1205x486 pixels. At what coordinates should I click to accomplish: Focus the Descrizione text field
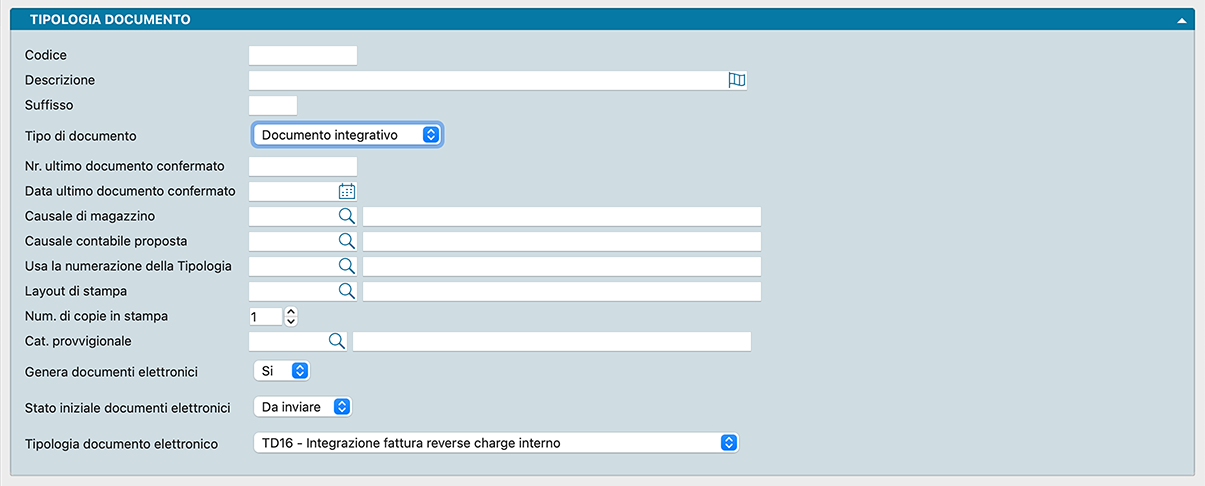[x=486, y=81]
